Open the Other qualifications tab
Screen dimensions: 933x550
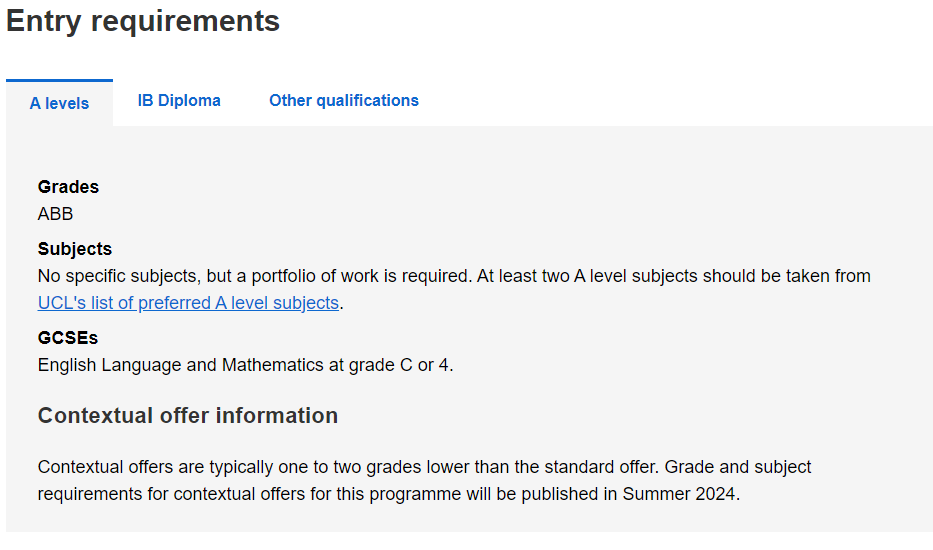(344, 101)
